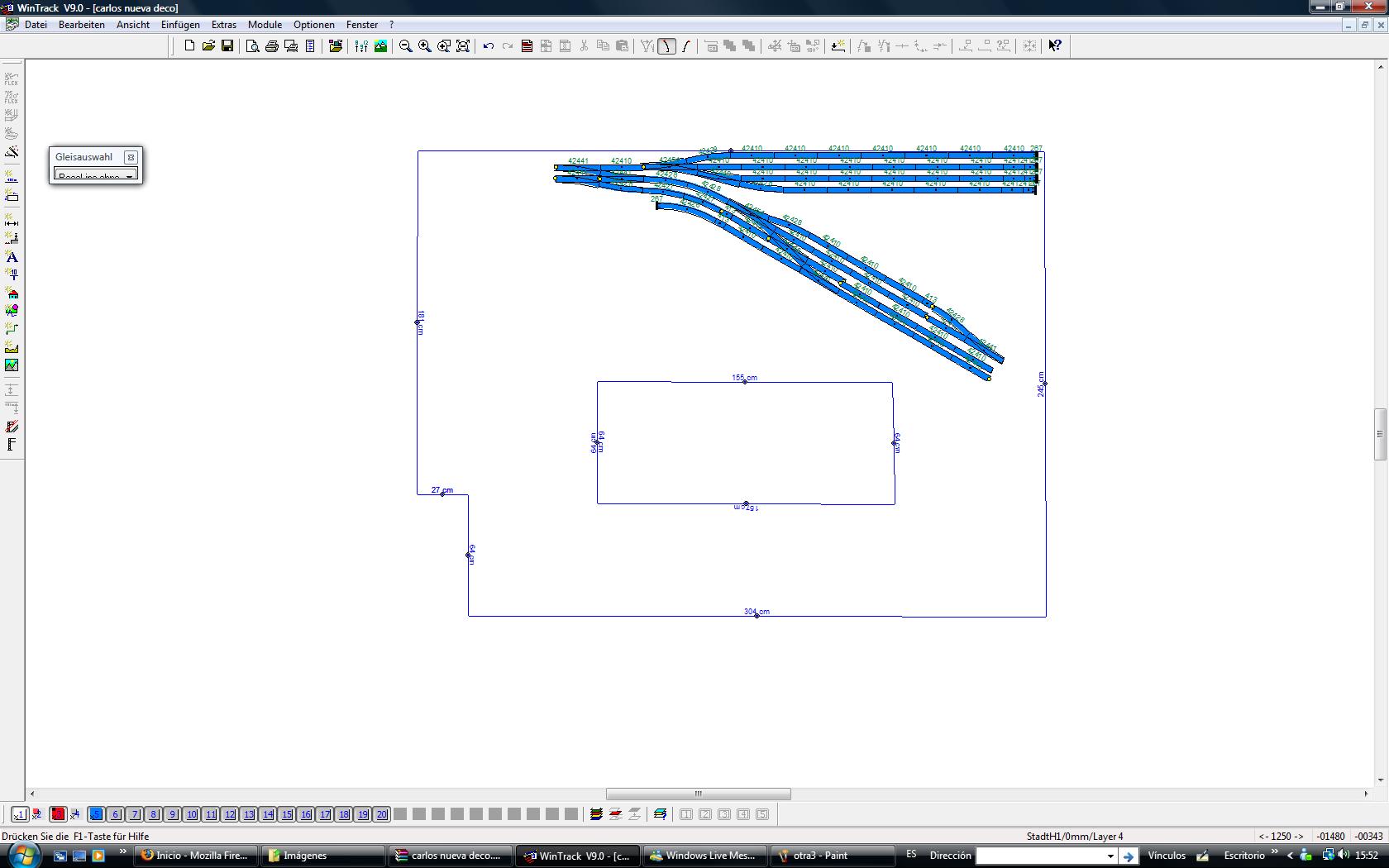Switch to Inicio - Mozilla Firefox taskbar button
The width and height of the screenshot is (1389, 868).
pyautogui.click(x=196, y=856)
